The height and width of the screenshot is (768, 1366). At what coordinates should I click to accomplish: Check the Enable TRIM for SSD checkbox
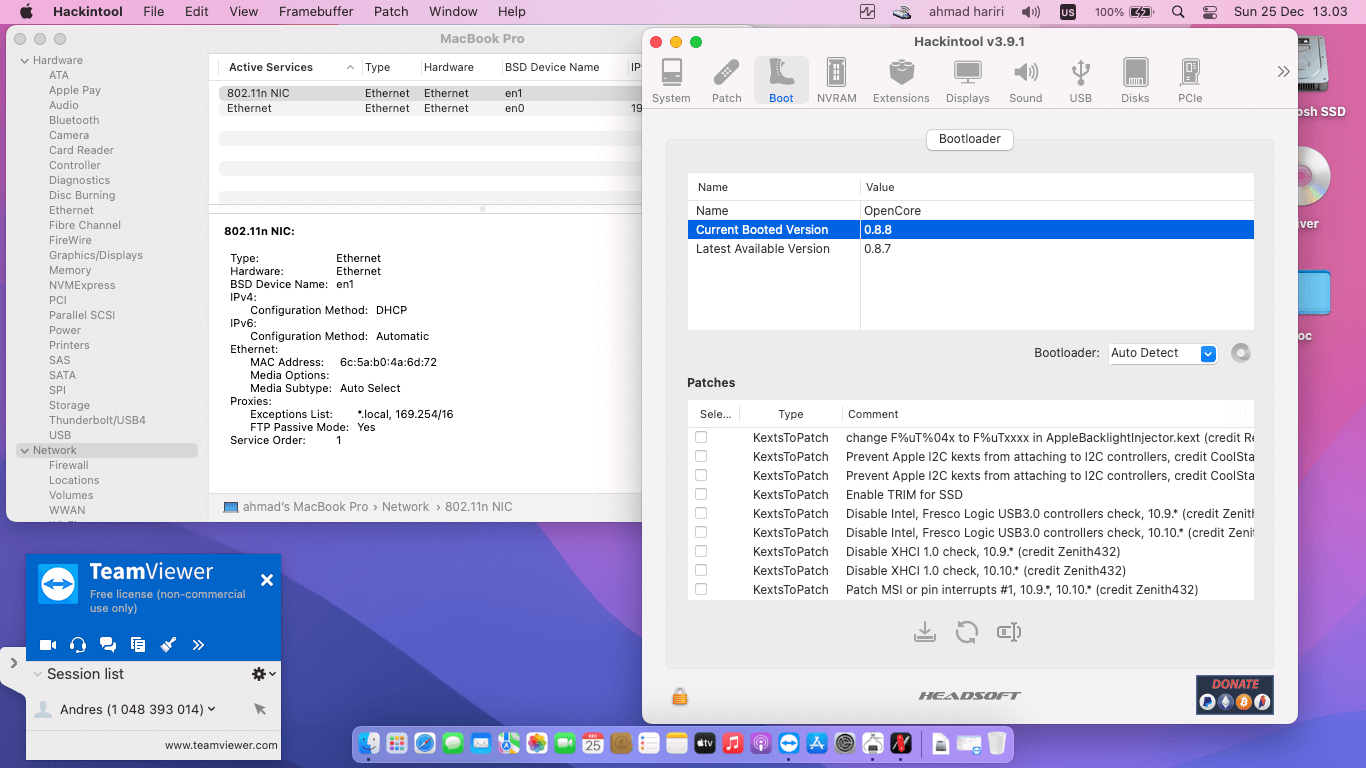click(x=701, y=495)
